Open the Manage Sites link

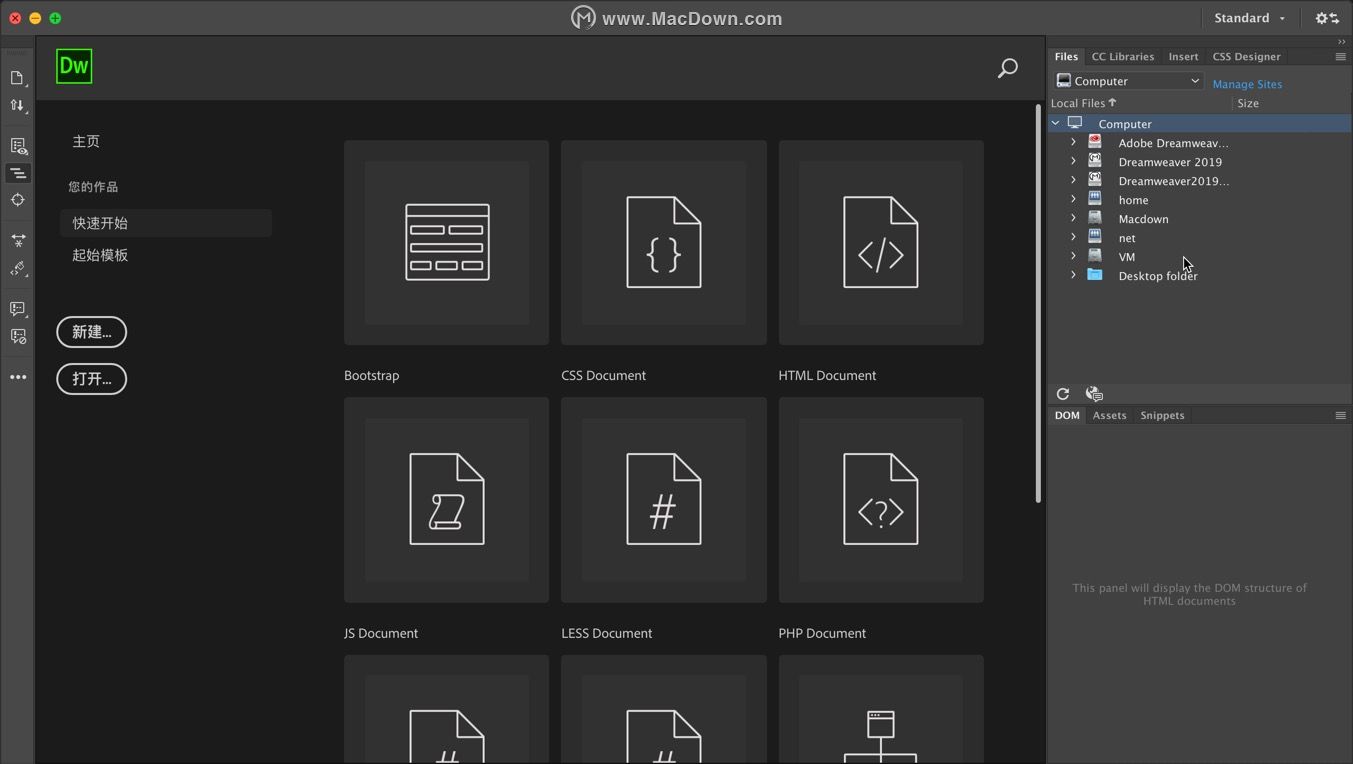click(x=1247, y=84)
